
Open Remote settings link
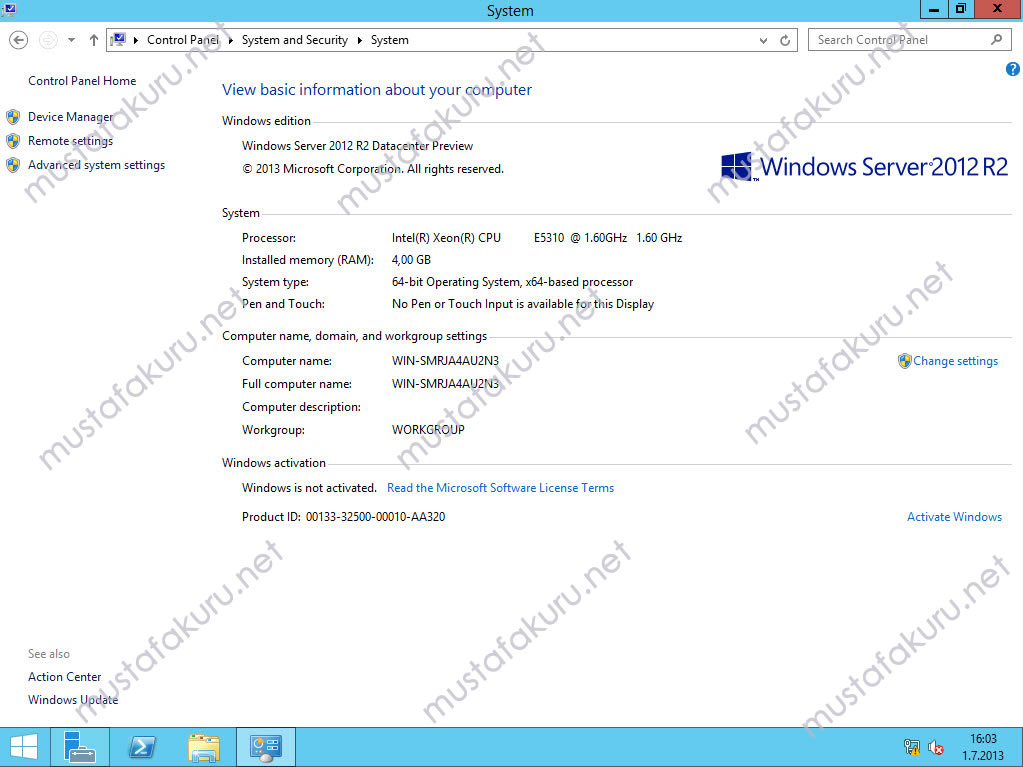(70, 141)
